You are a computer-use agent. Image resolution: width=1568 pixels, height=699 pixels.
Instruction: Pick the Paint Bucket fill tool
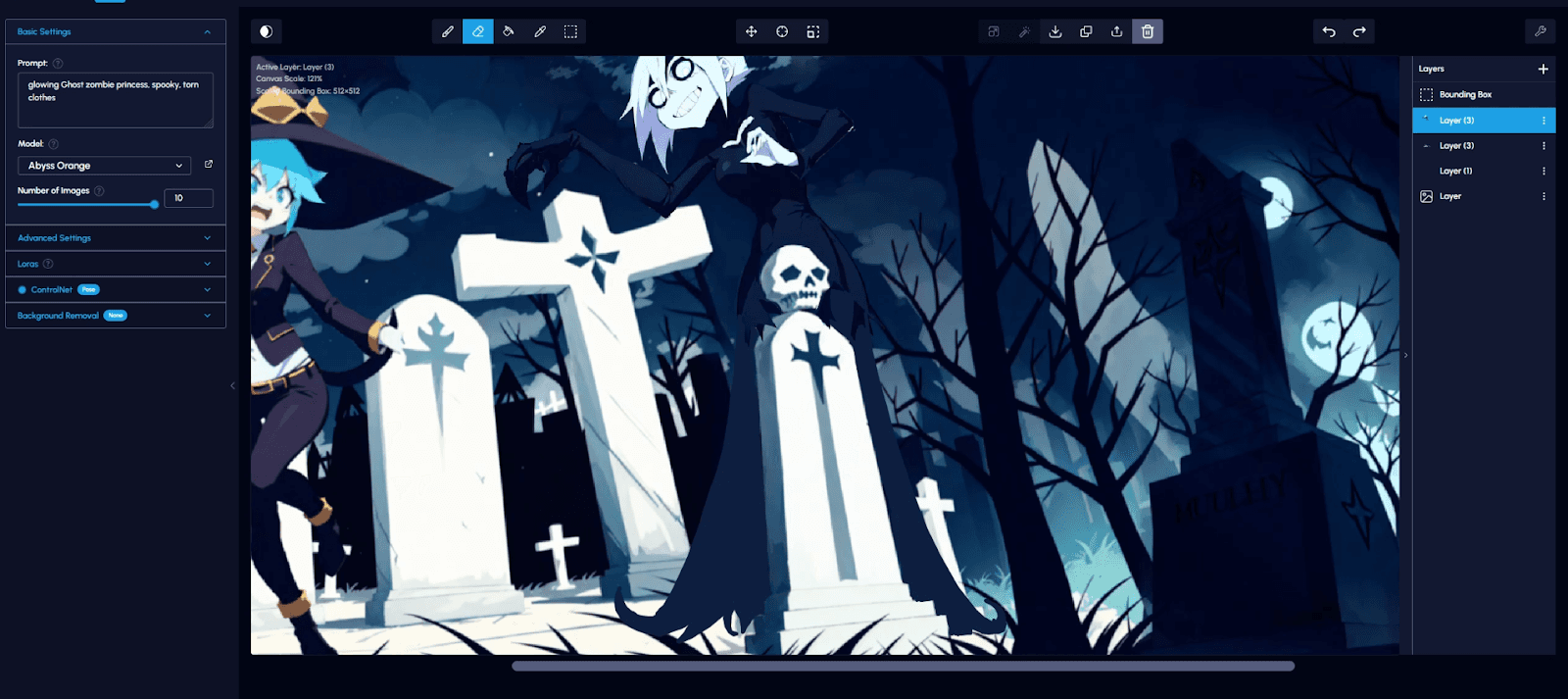click(509, 31)
